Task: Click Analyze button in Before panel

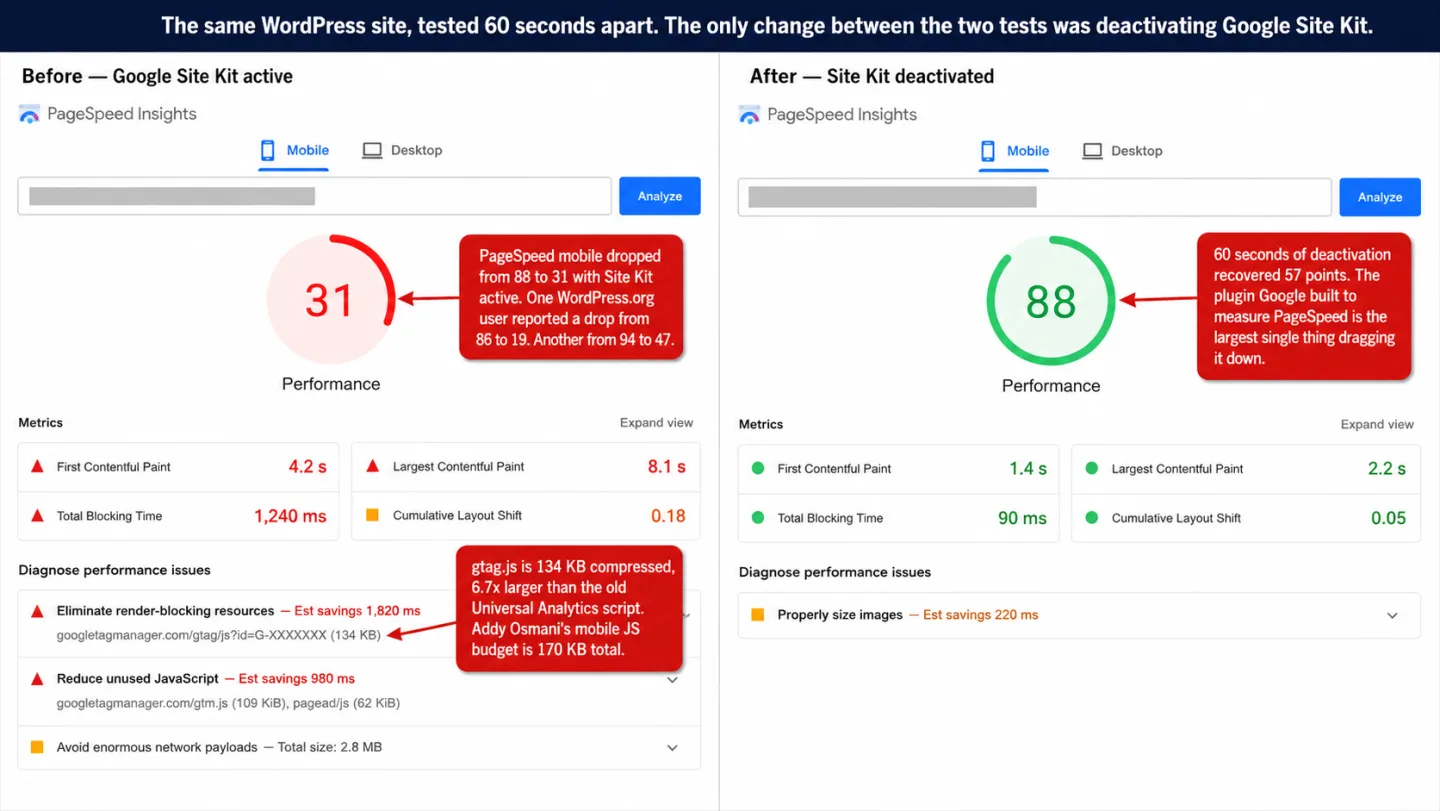Action: pyautogui.click(x=660, y=196)
